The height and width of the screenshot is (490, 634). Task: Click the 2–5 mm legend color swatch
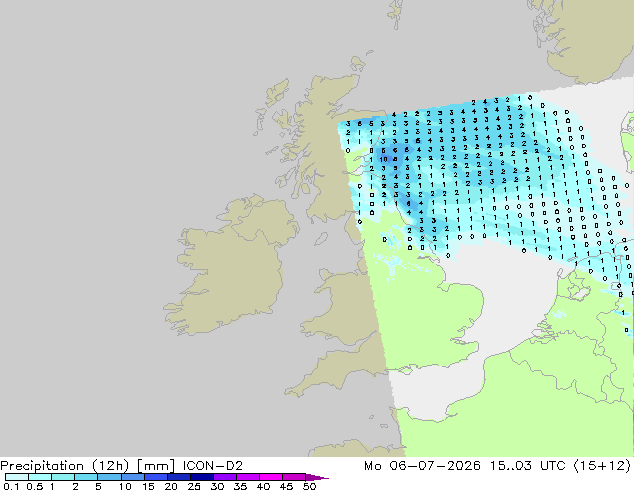[x=86, y=477]
